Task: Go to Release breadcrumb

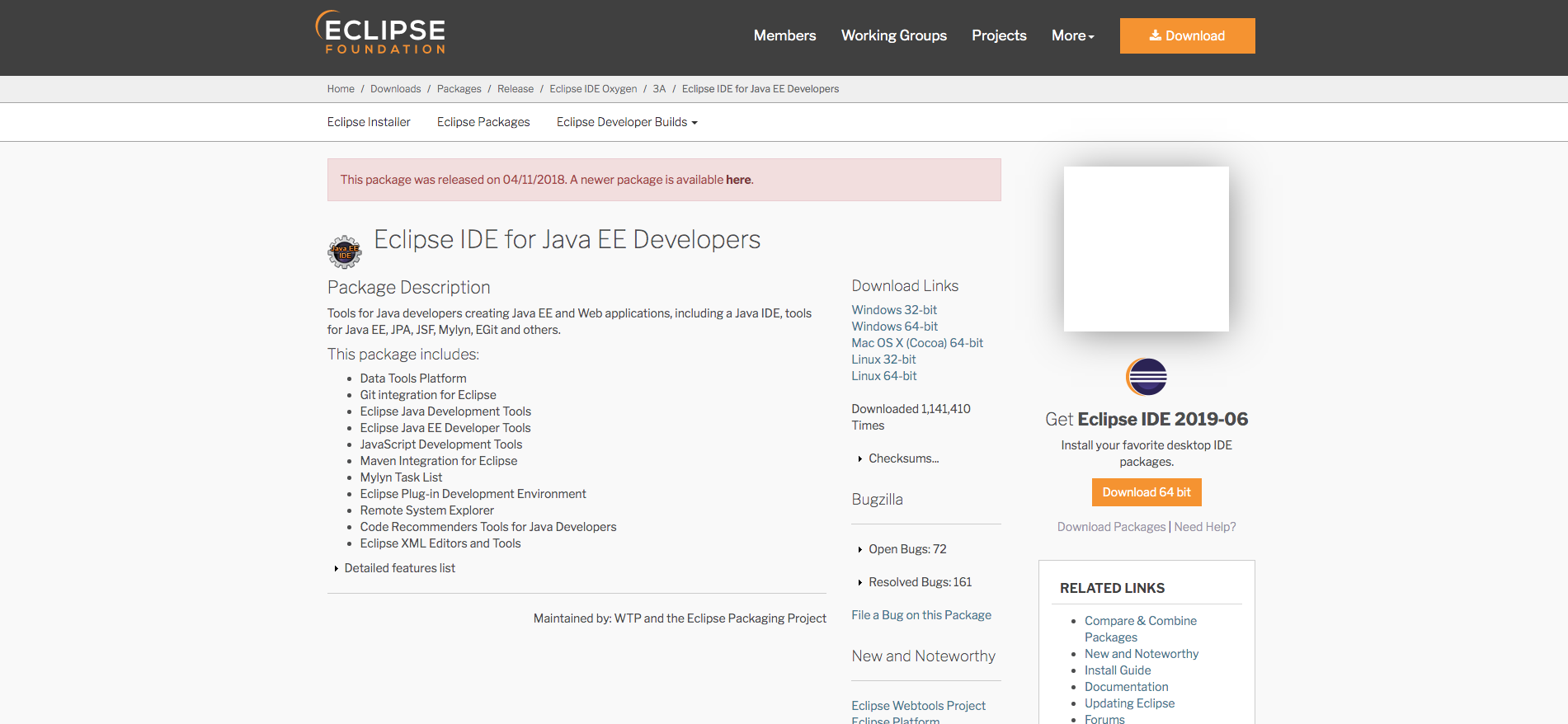Action: (x=516, y=89)
